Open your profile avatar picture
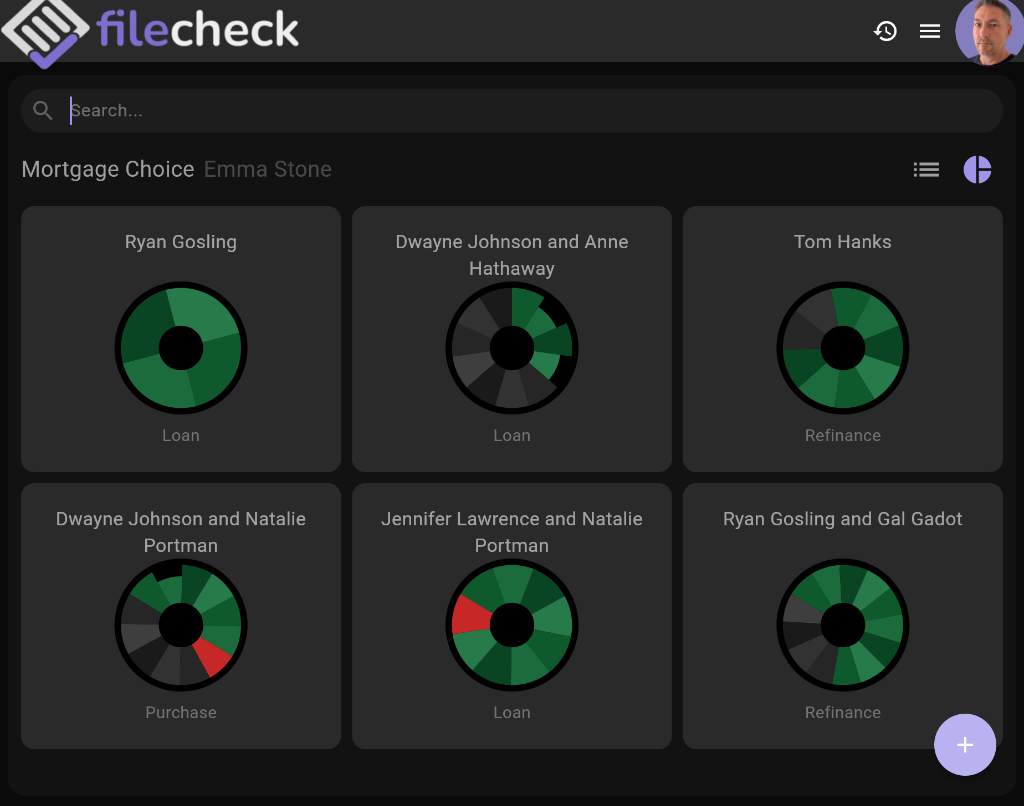The width and height of the screenshot is (1024, 806). coord(989,31)
